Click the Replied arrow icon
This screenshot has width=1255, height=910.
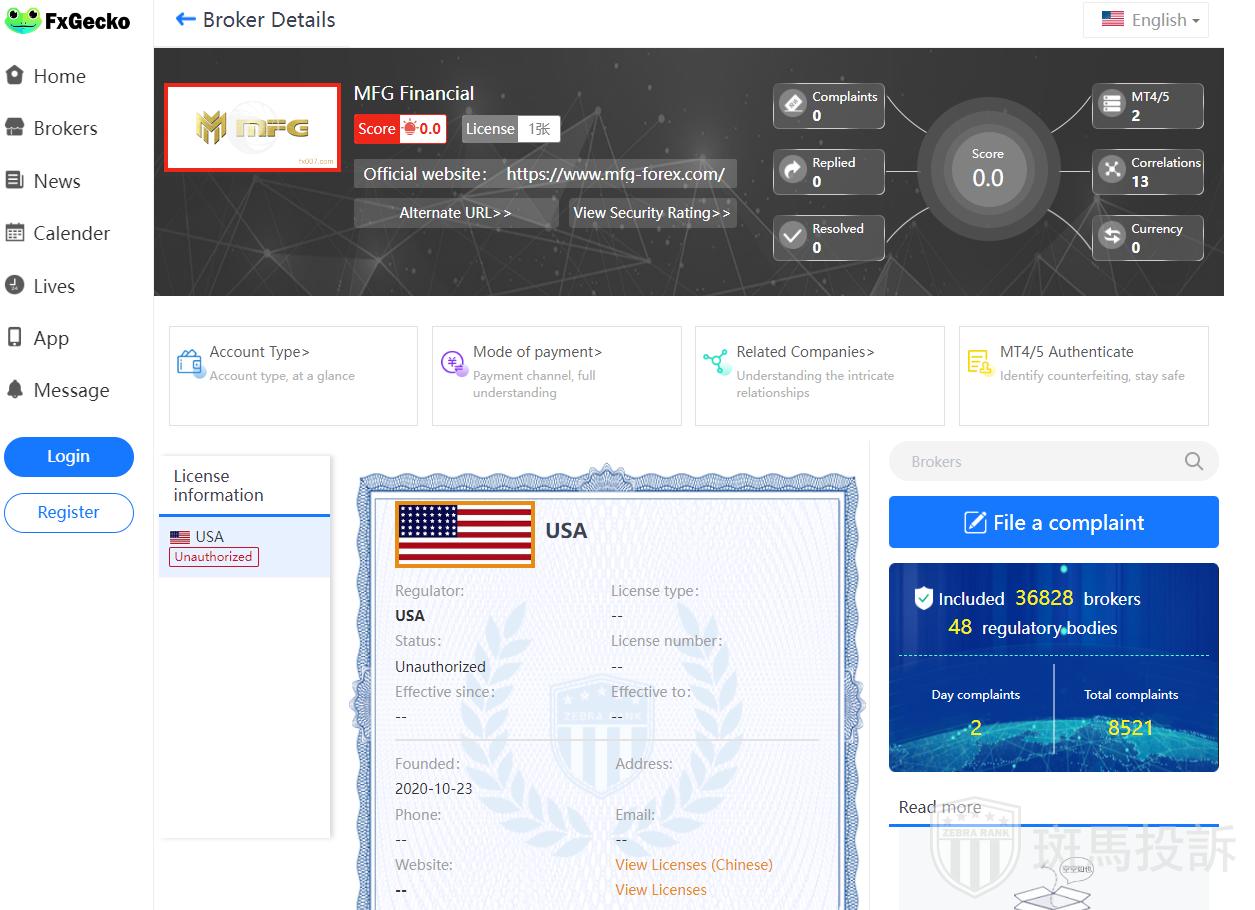(793, 171)
